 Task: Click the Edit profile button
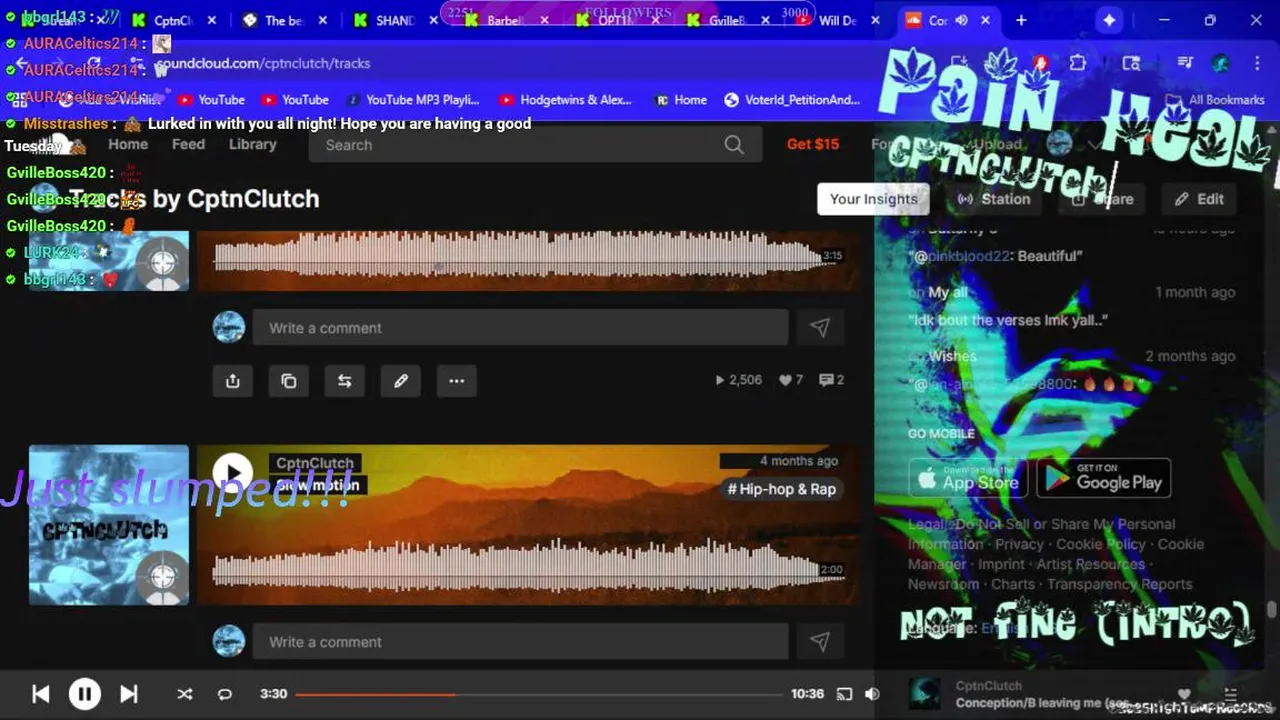pos(1200,199)
